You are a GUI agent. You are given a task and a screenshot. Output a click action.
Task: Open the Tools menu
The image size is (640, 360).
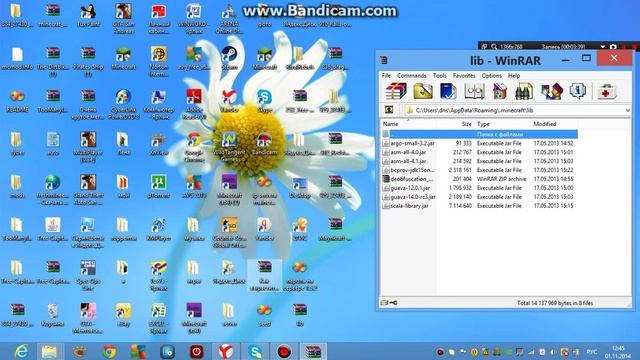[440, 76]
